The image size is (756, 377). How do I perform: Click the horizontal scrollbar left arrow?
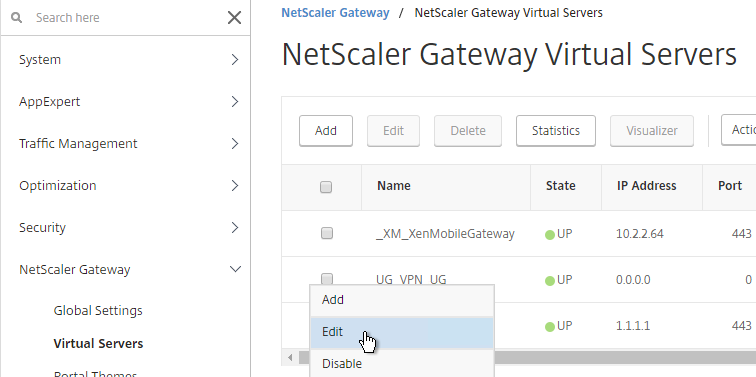point(290,357)
